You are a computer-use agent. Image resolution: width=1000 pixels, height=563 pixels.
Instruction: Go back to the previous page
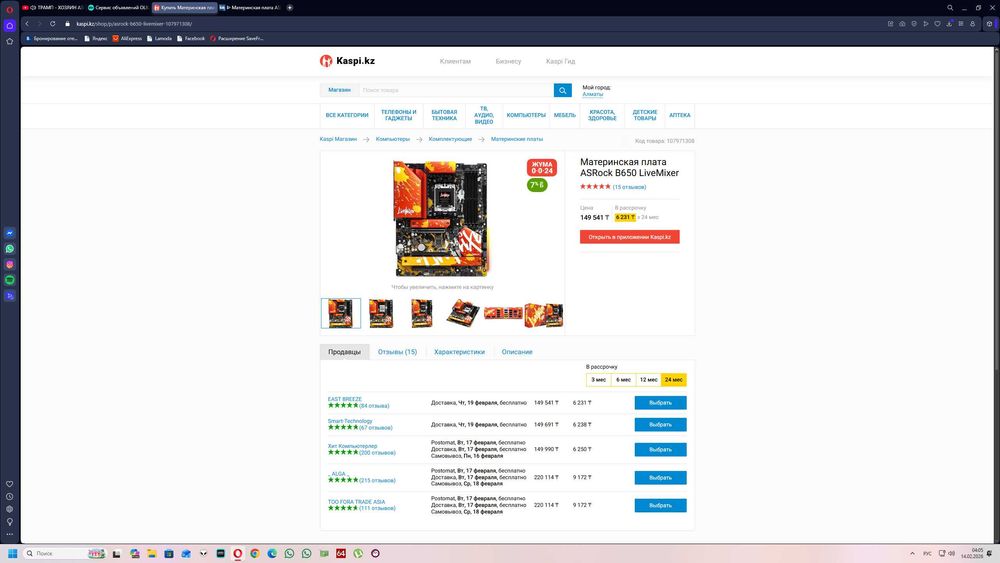27,24
